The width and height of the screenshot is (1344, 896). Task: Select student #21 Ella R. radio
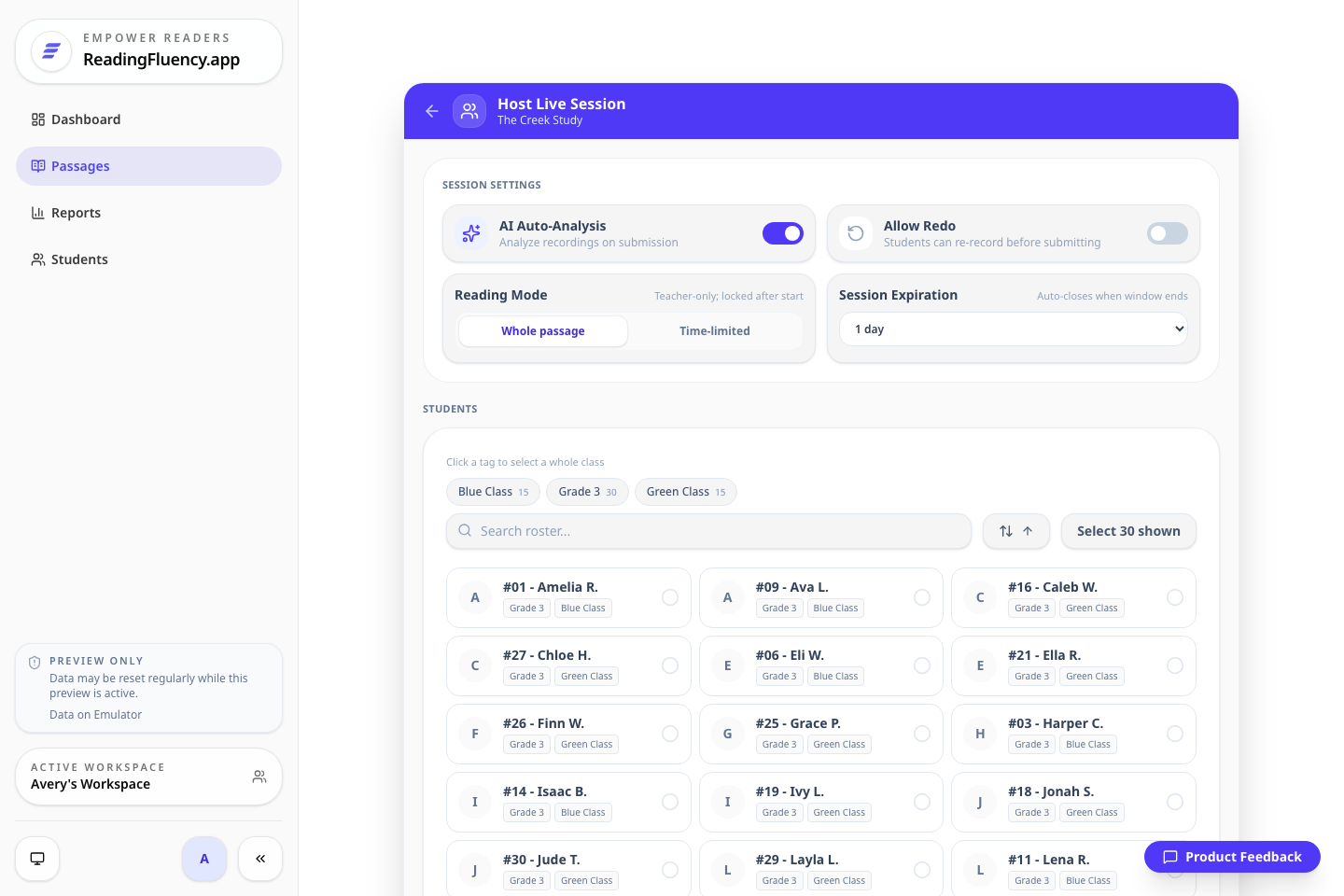pos(1175,665)
